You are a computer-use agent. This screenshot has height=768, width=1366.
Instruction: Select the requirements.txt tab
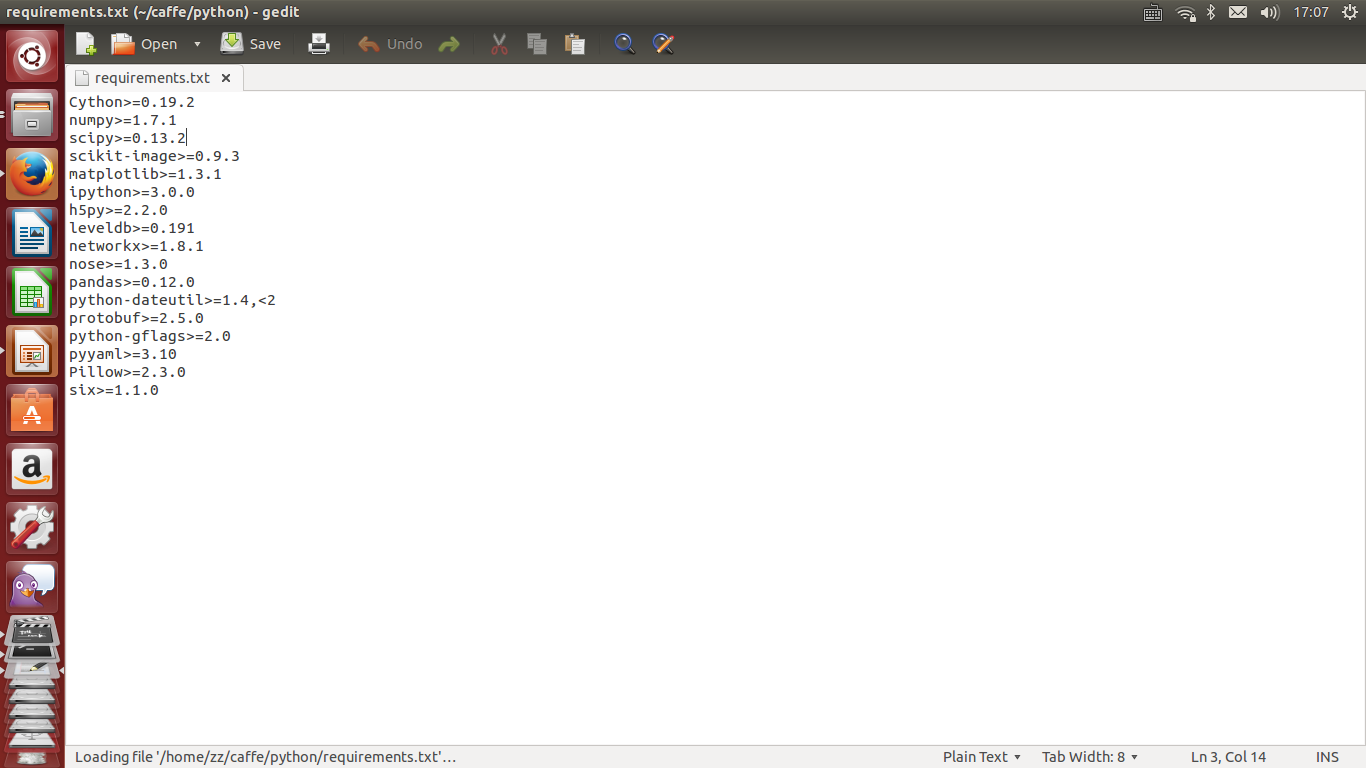[152, 78]
